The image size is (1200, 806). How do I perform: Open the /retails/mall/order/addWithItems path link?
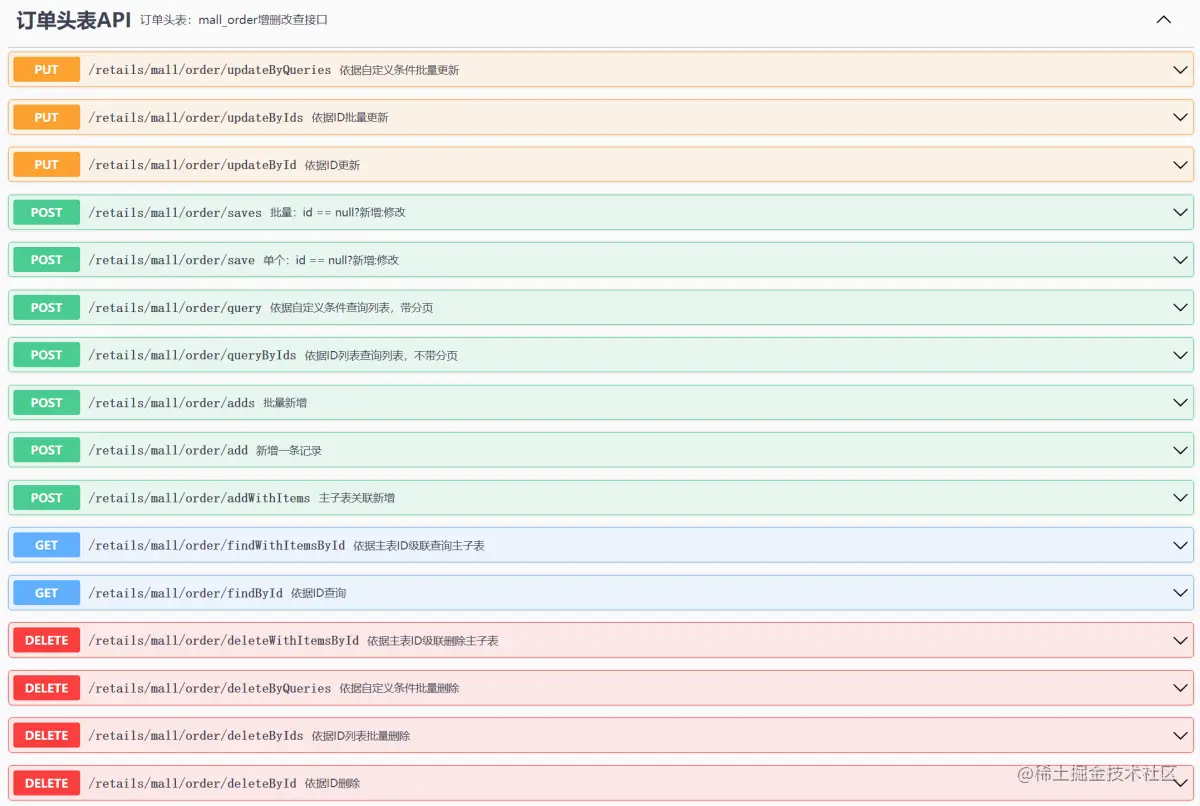[x=200, y=498]
